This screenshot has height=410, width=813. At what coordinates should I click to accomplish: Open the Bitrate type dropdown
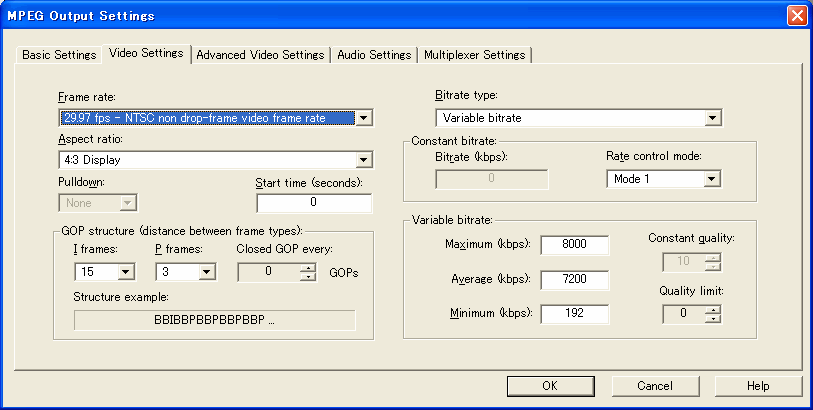[712, 118]
